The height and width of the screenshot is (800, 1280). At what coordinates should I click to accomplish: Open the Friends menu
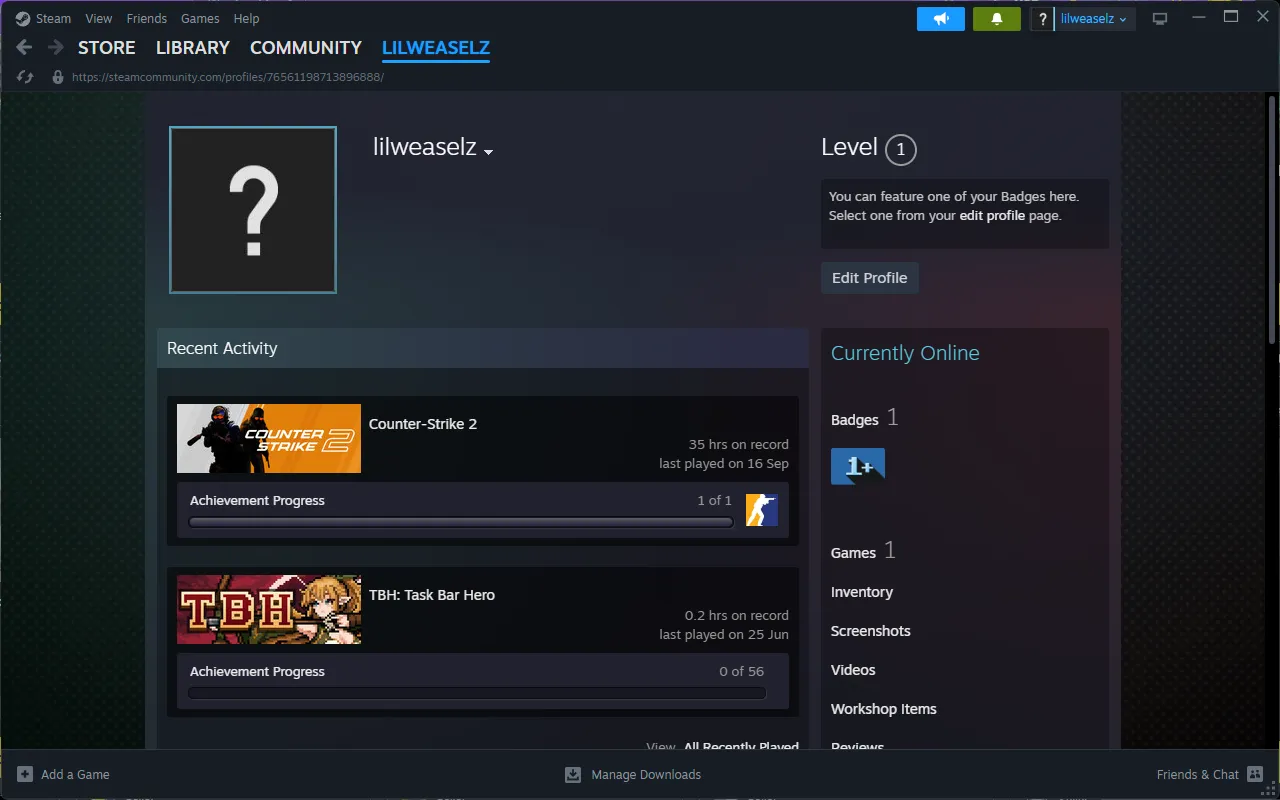pos(147,18)
